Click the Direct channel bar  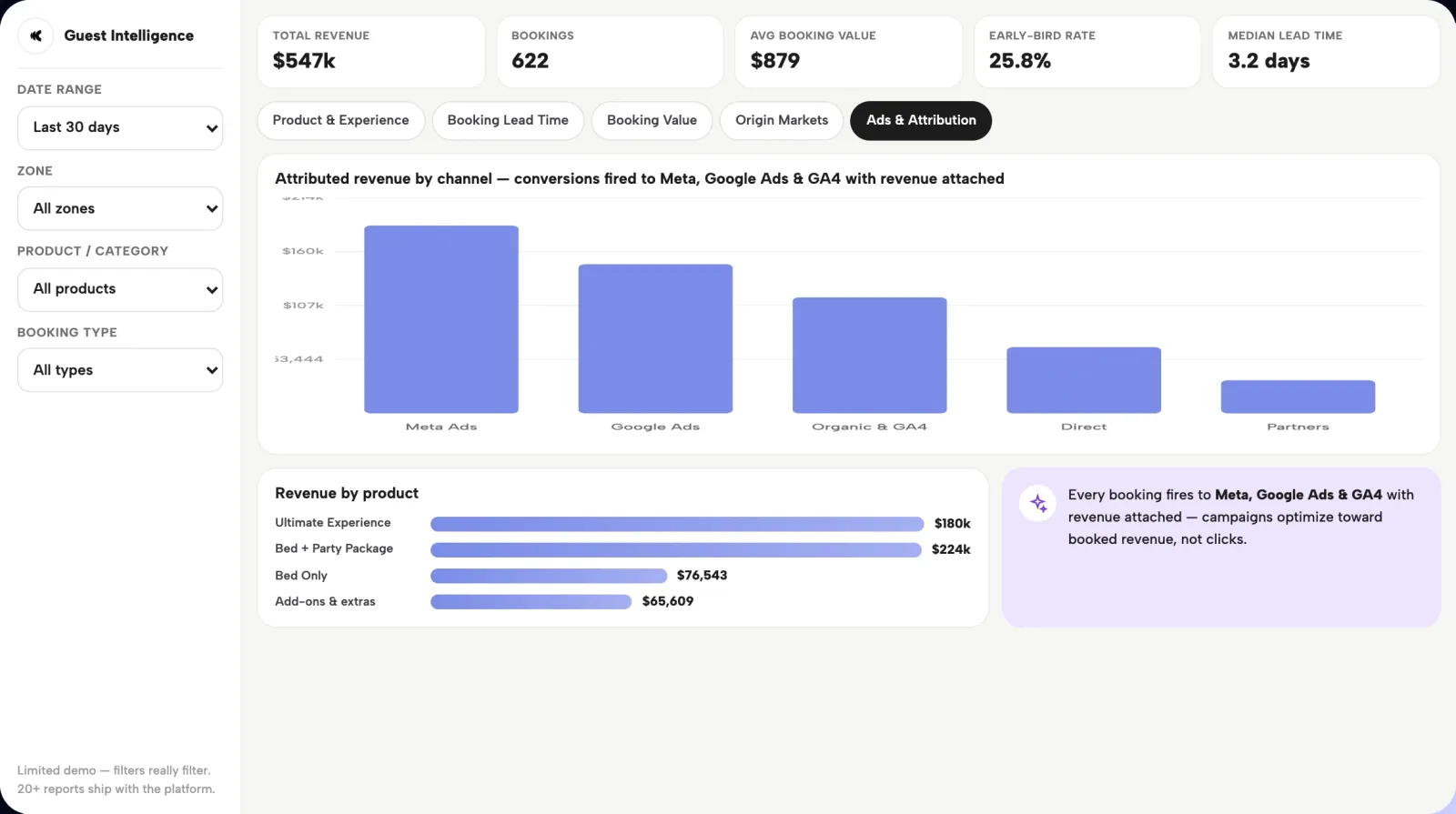1084,380
